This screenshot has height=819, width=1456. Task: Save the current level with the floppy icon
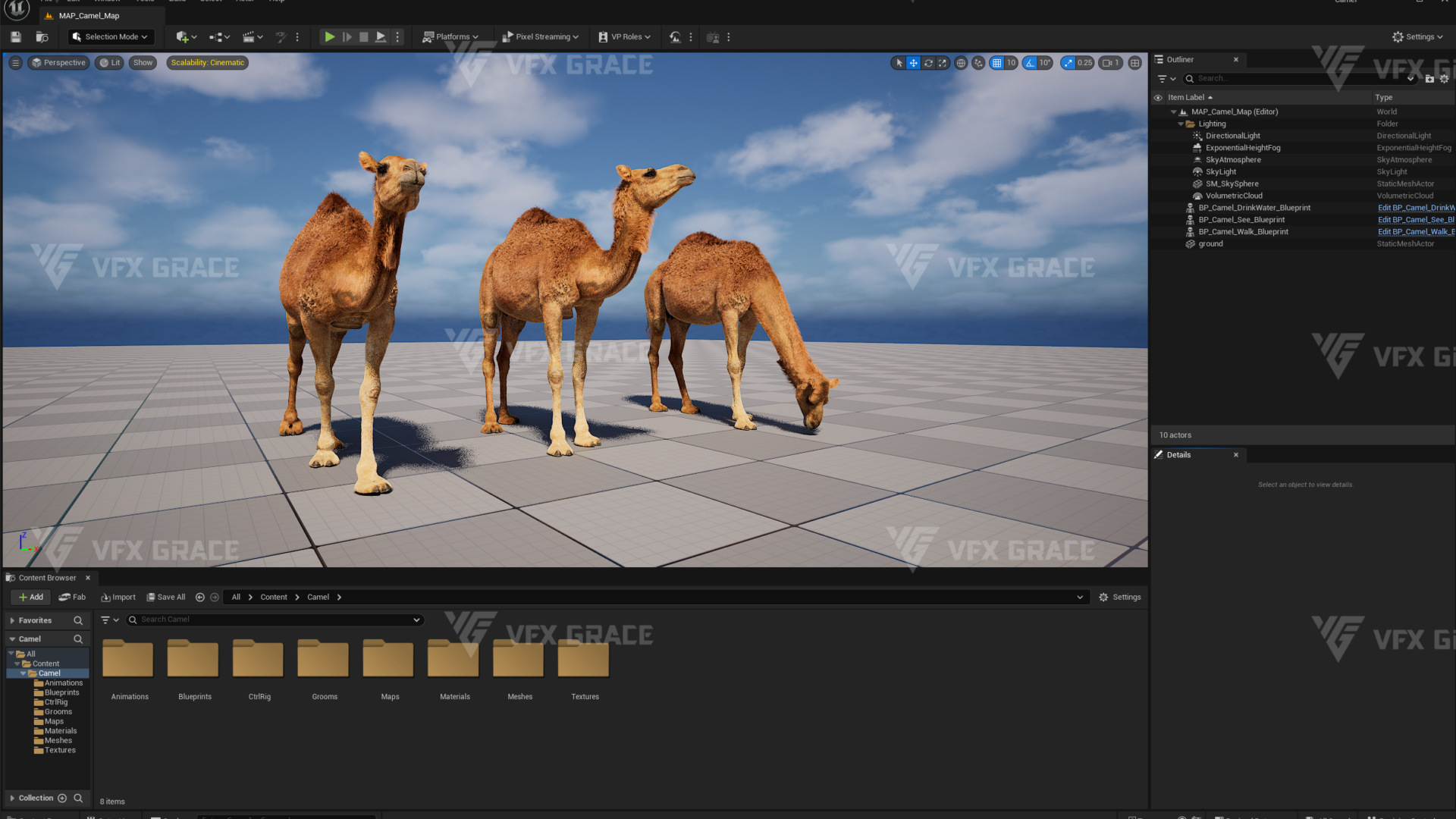[x=16, y=36]
